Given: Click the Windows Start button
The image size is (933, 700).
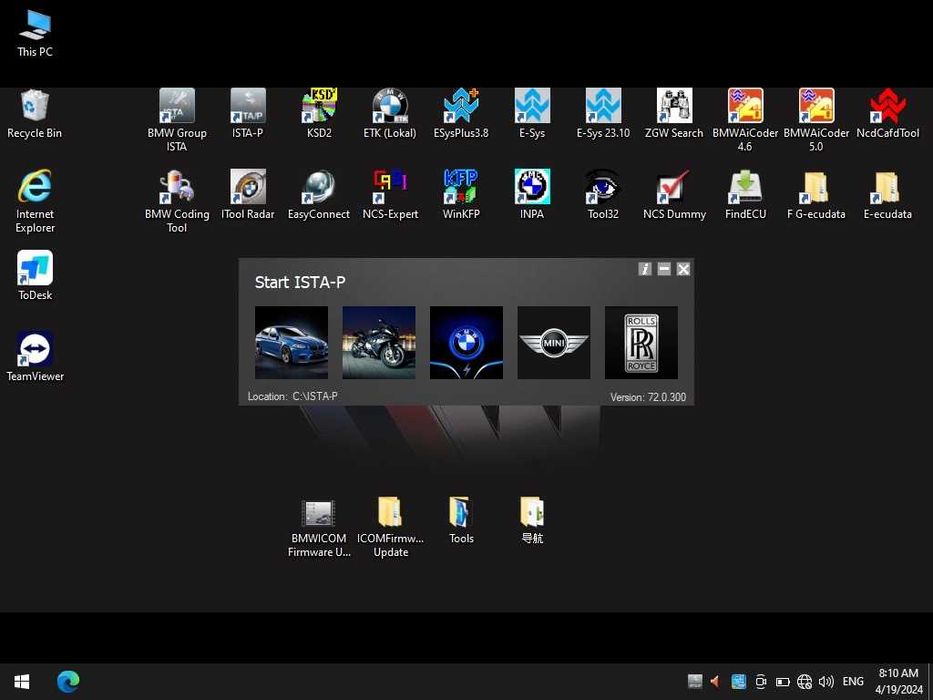Looking at the screenshot, I should pos(22,682).
